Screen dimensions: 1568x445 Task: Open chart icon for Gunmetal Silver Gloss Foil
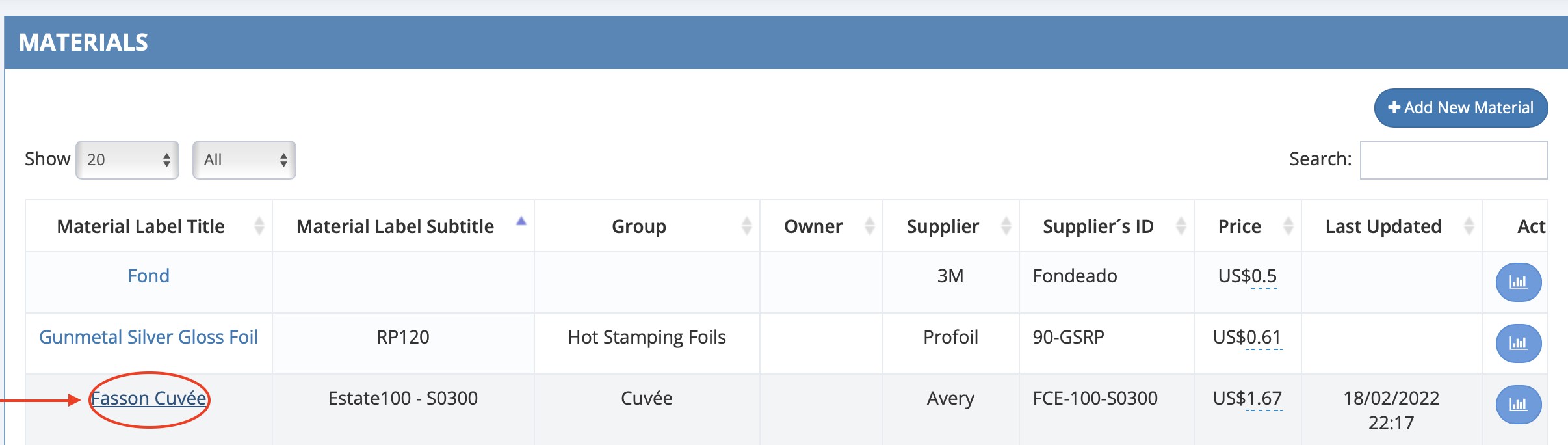tap(1518, 344)
